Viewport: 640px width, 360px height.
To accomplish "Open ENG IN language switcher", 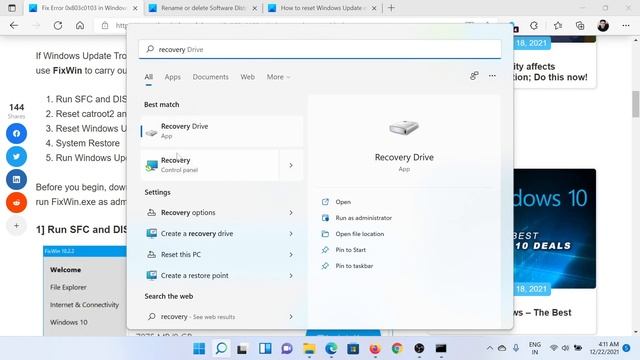I will 535,348.
